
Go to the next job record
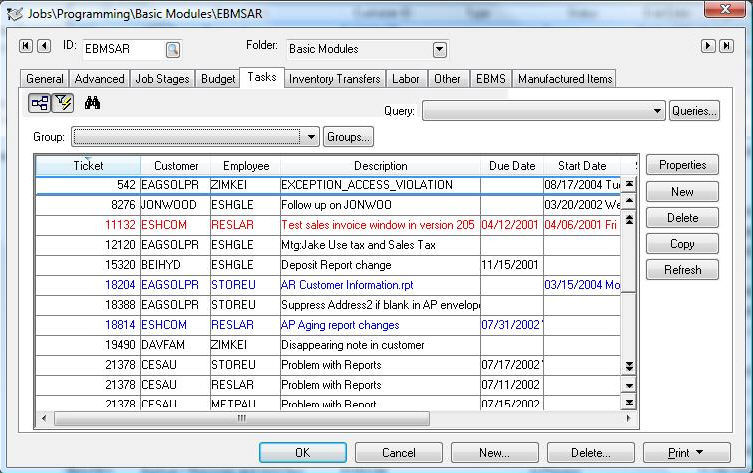coord(709,46)
